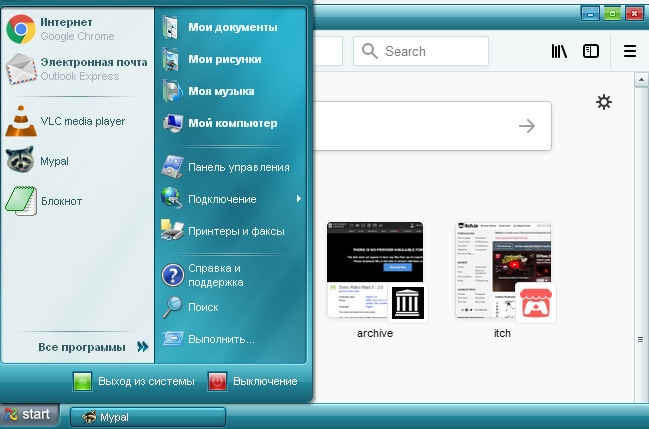
Task: Open the itch site thumbnail preview
Action: (x=503, y=270)
